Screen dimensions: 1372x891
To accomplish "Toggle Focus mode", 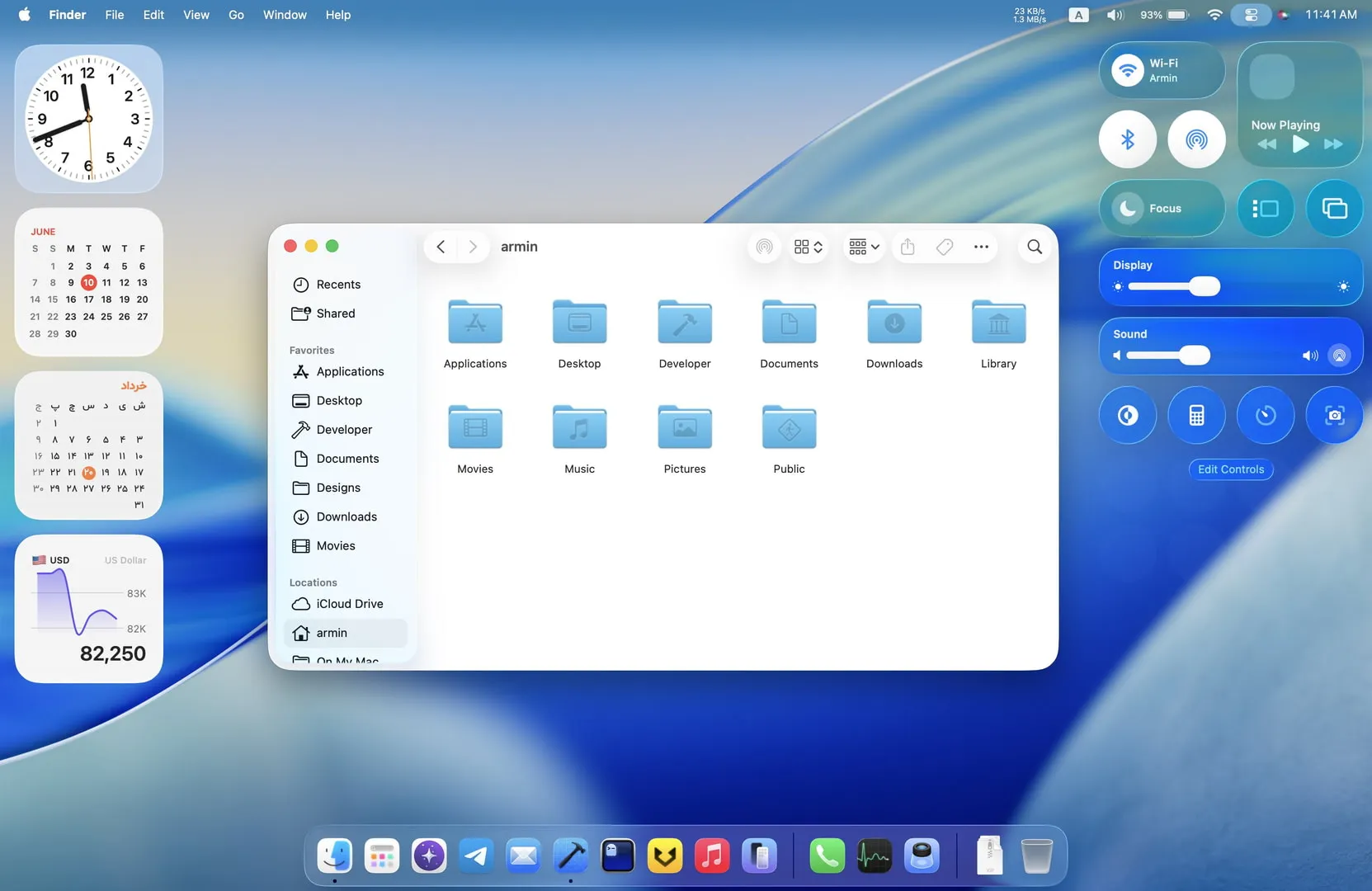I will [1162, 209].
